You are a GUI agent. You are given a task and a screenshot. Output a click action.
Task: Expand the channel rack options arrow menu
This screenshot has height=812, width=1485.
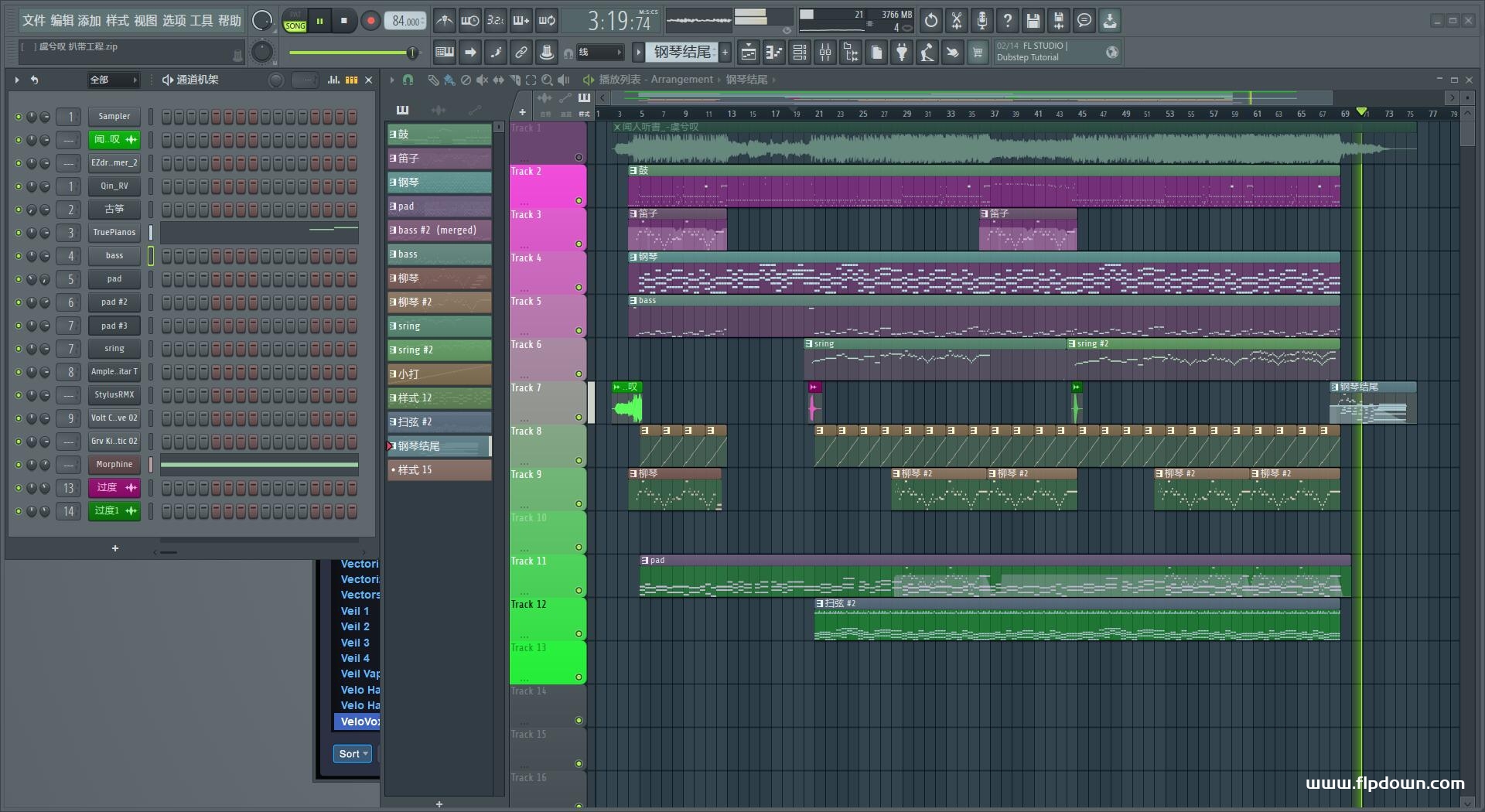click(x=16, y=80)
